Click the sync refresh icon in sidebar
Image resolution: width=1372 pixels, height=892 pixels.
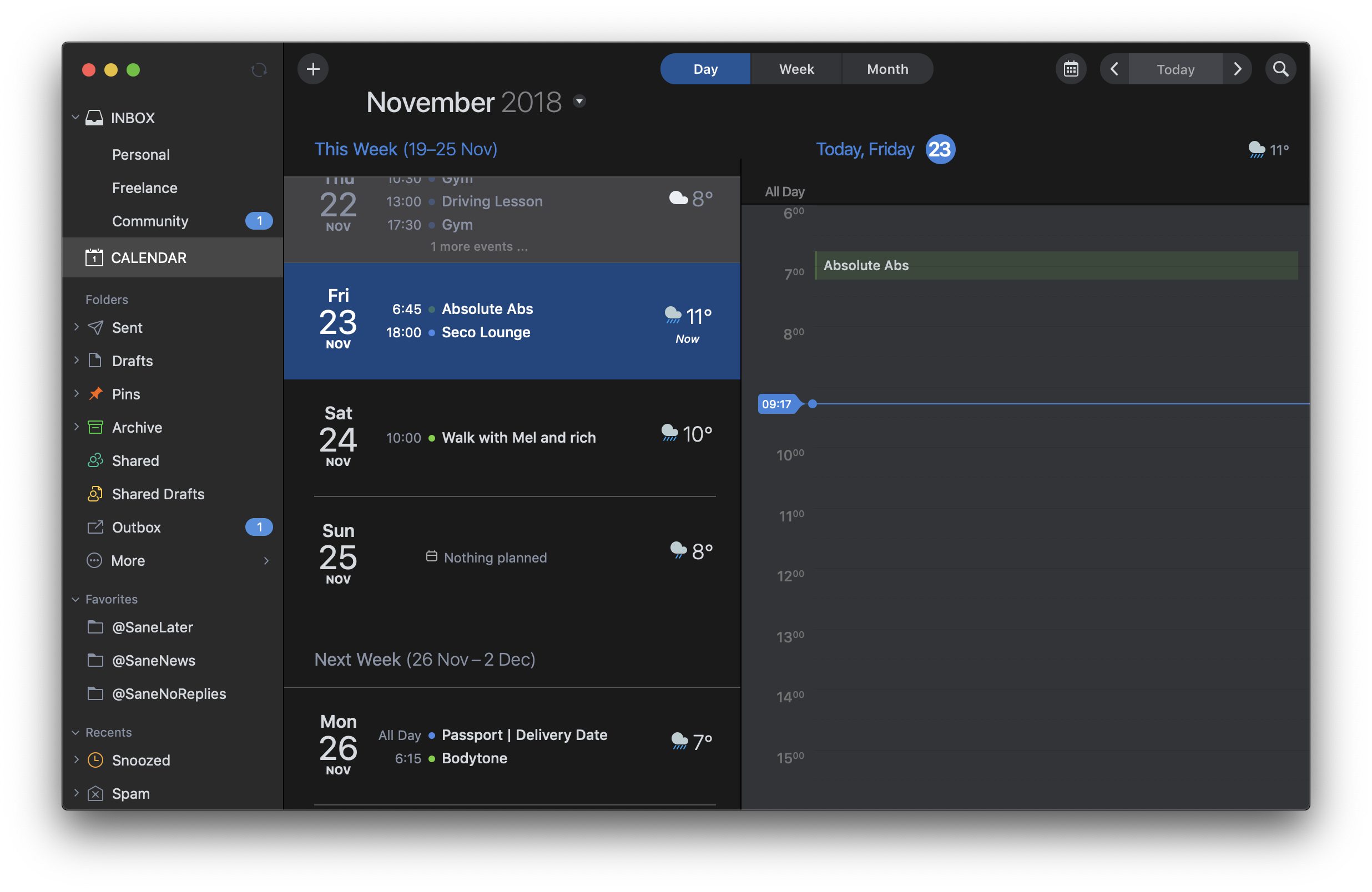[259, 70]
